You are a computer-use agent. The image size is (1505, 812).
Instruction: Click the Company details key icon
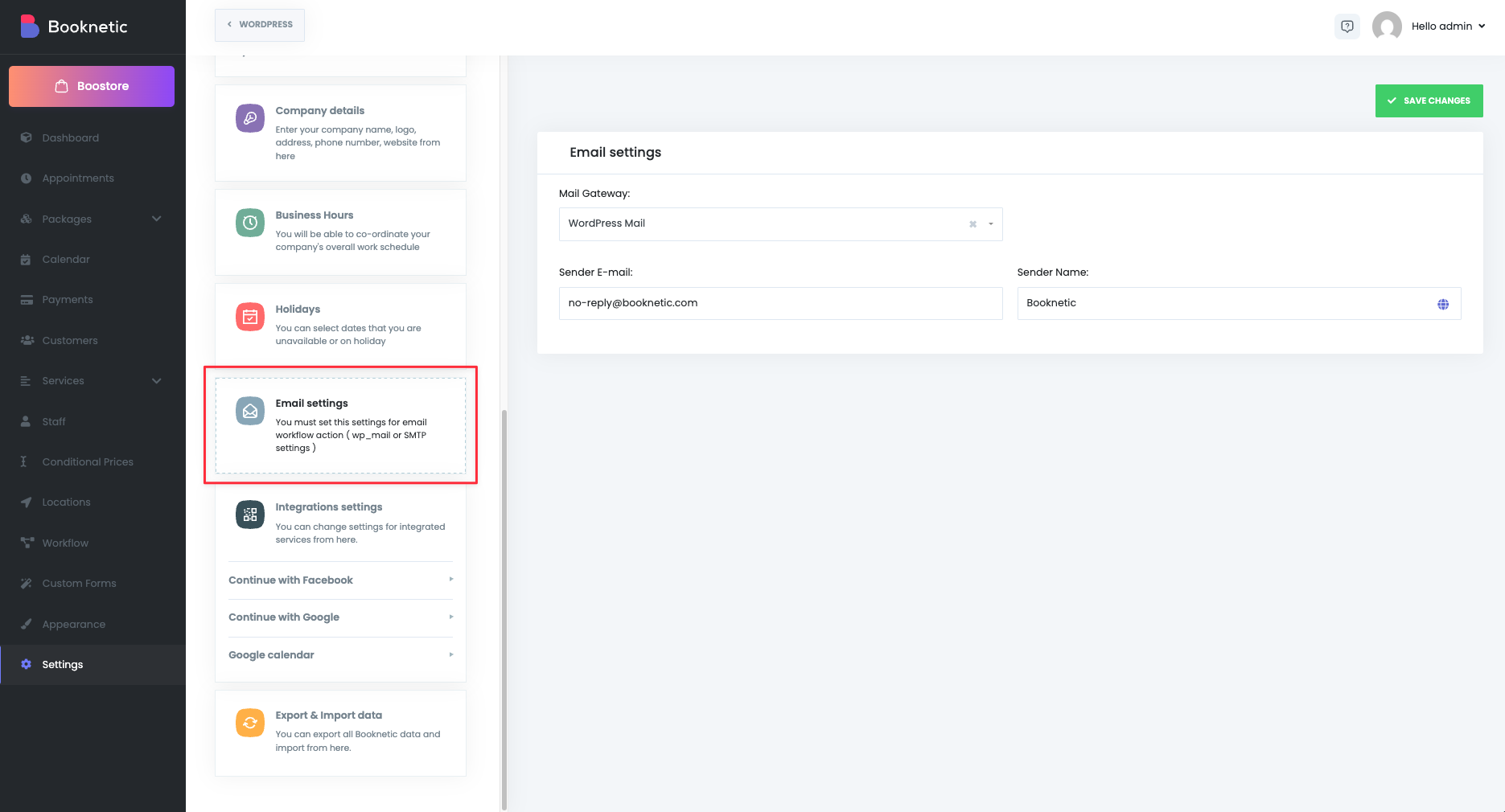point(249,118)
